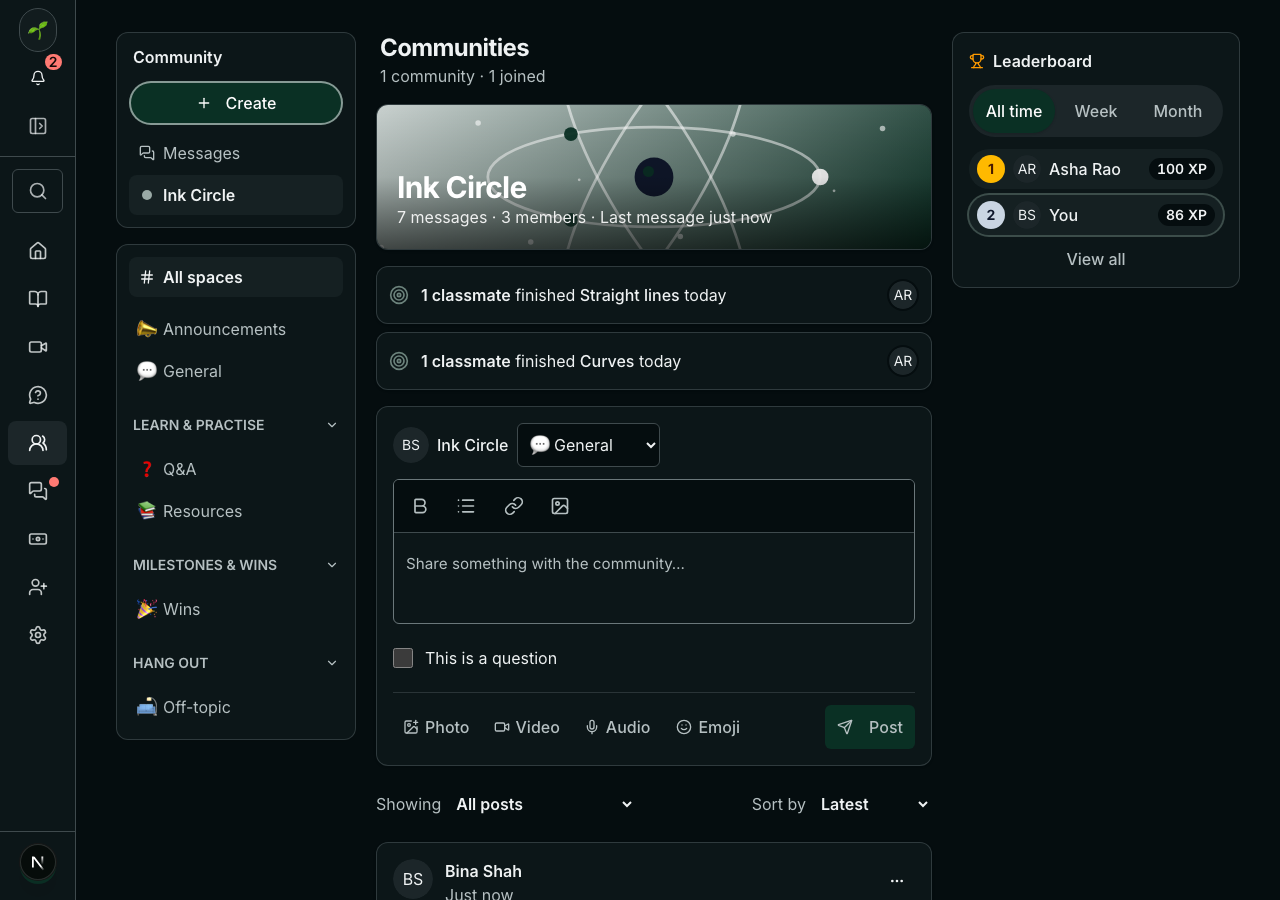Select All spaces in the sidebar
Viewport: 1280px width, 900px height.
(236, 277)
